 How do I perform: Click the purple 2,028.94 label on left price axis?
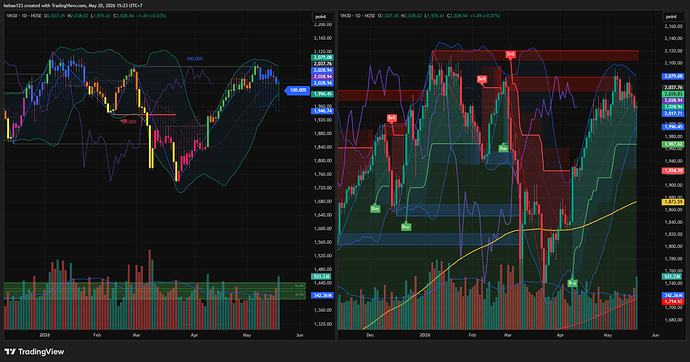click(323, 77)
